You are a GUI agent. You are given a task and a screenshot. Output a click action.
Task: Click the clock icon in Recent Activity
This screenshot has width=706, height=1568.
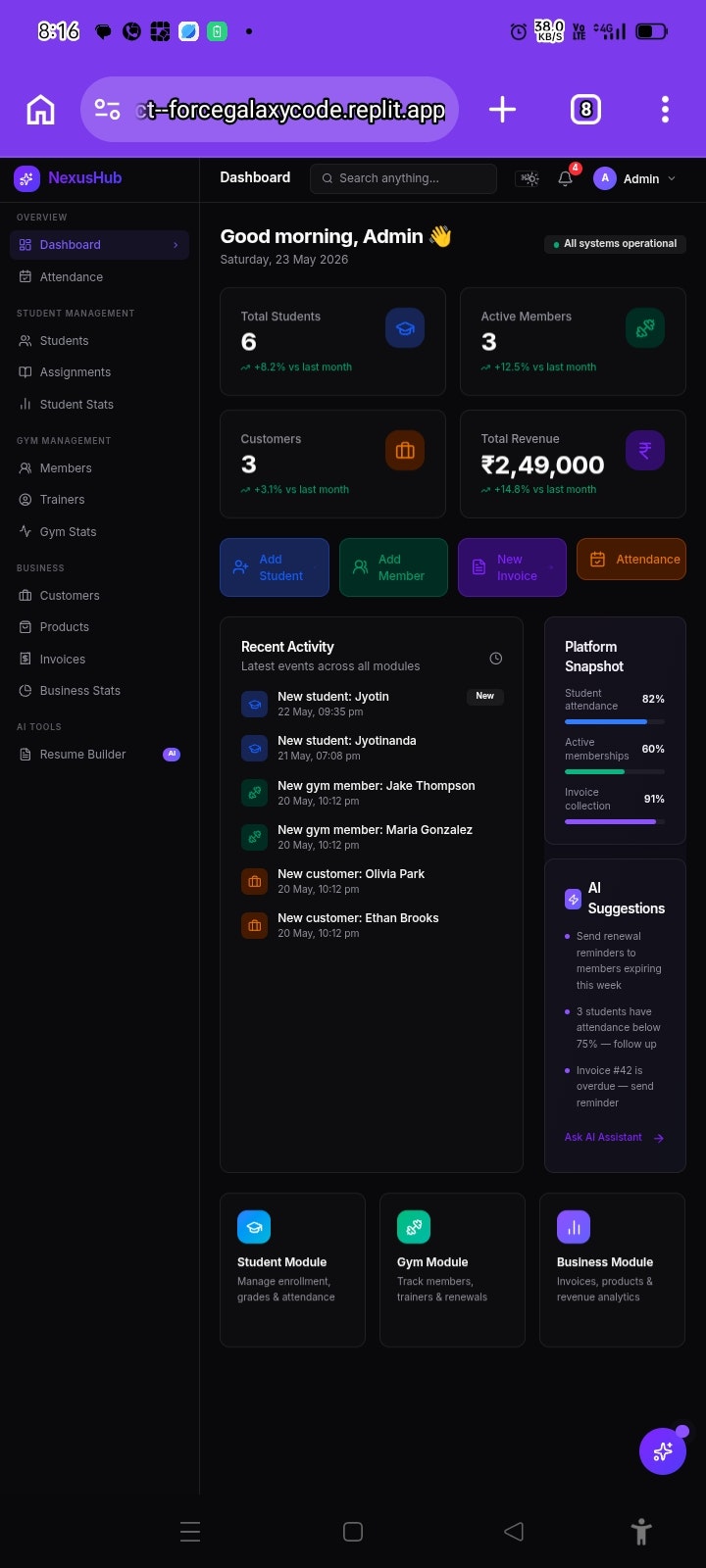pyautogui.click(x=496, y=659)
